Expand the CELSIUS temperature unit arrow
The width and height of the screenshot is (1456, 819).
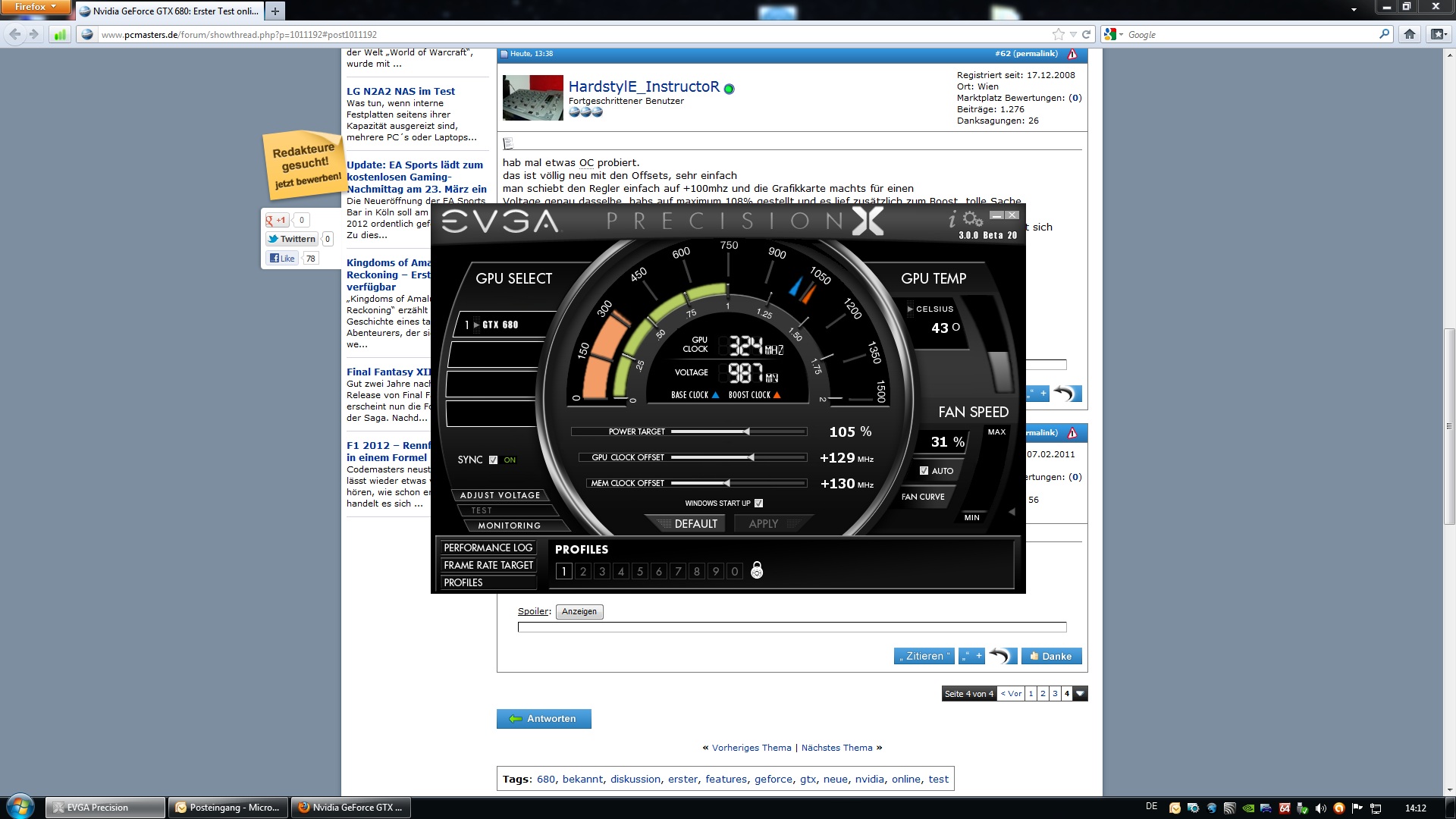[x=910, y=309]
